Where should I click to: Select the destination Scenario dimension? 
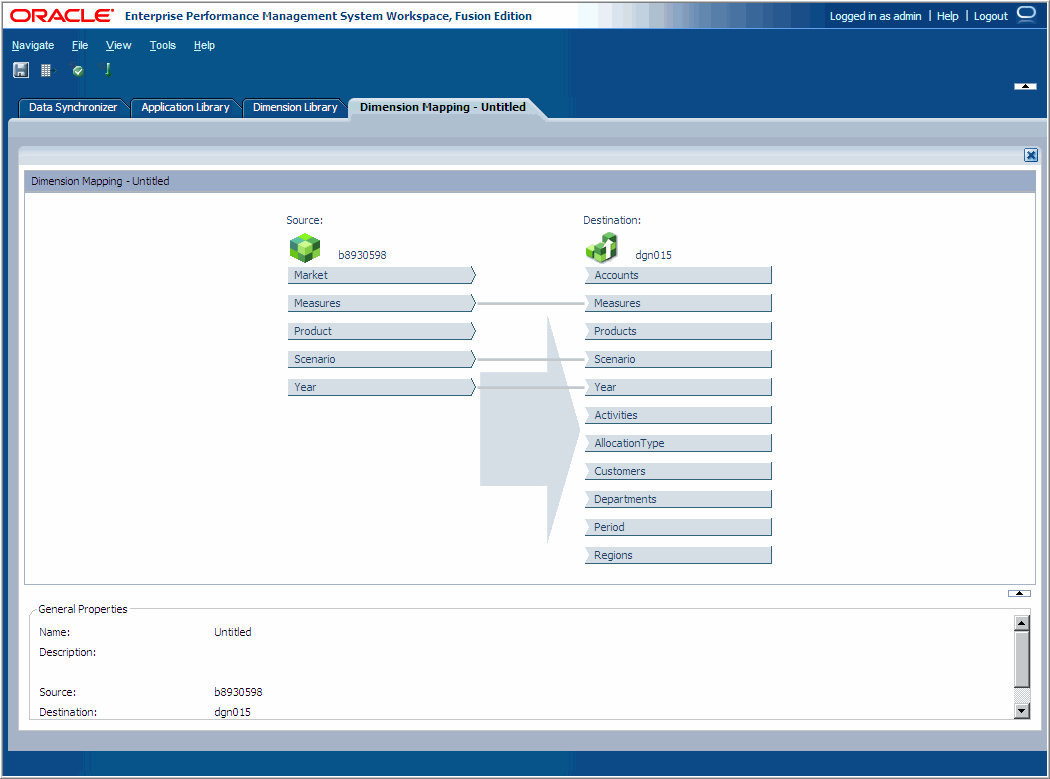pyautogui.click(x=678, y=360)
